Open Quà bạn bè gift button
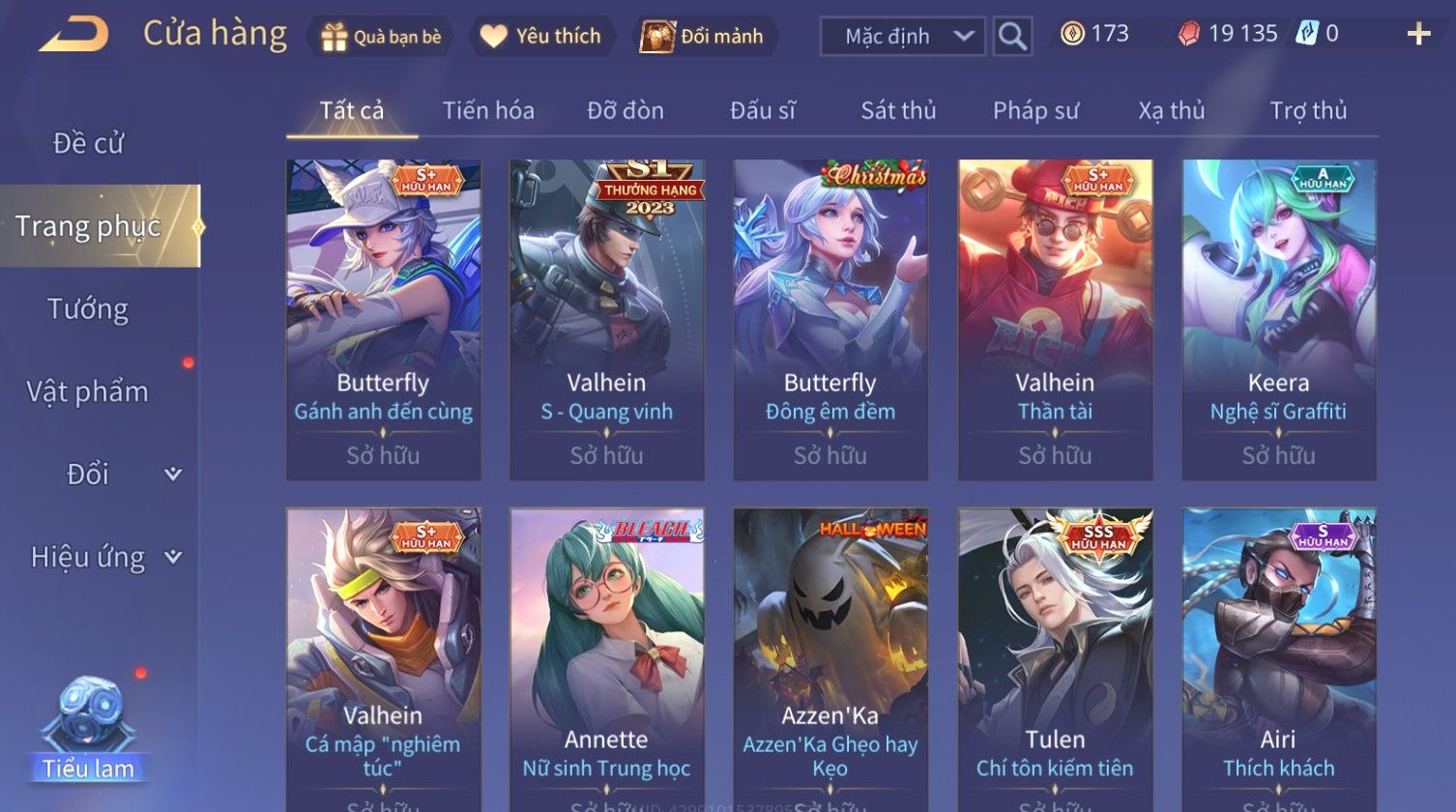1456x812 pixels. pyautogui.click(x=381, y=37)
